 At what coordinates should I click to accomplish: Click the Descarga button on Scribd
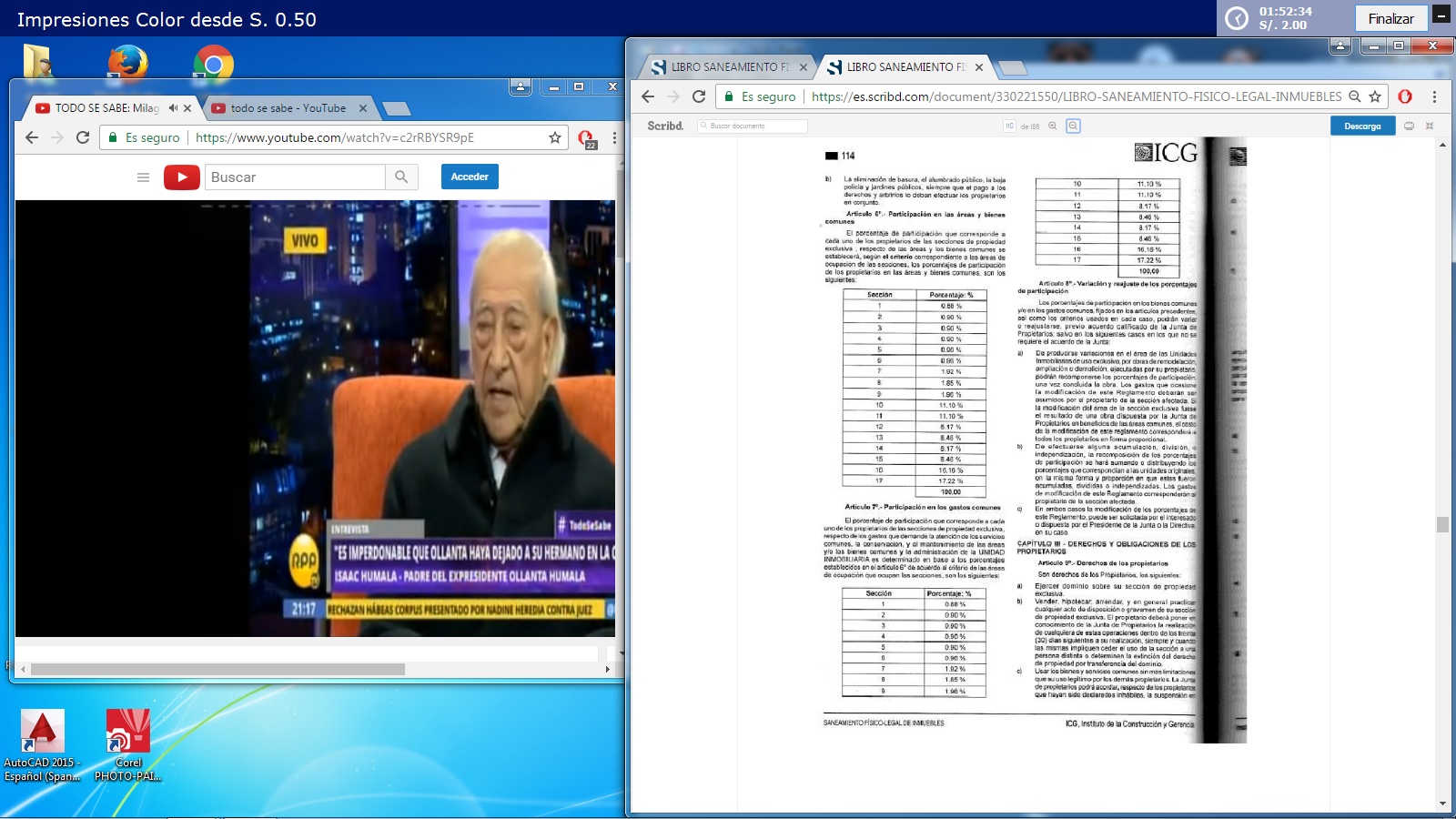pyautogui.click(x=1361, y=126)
